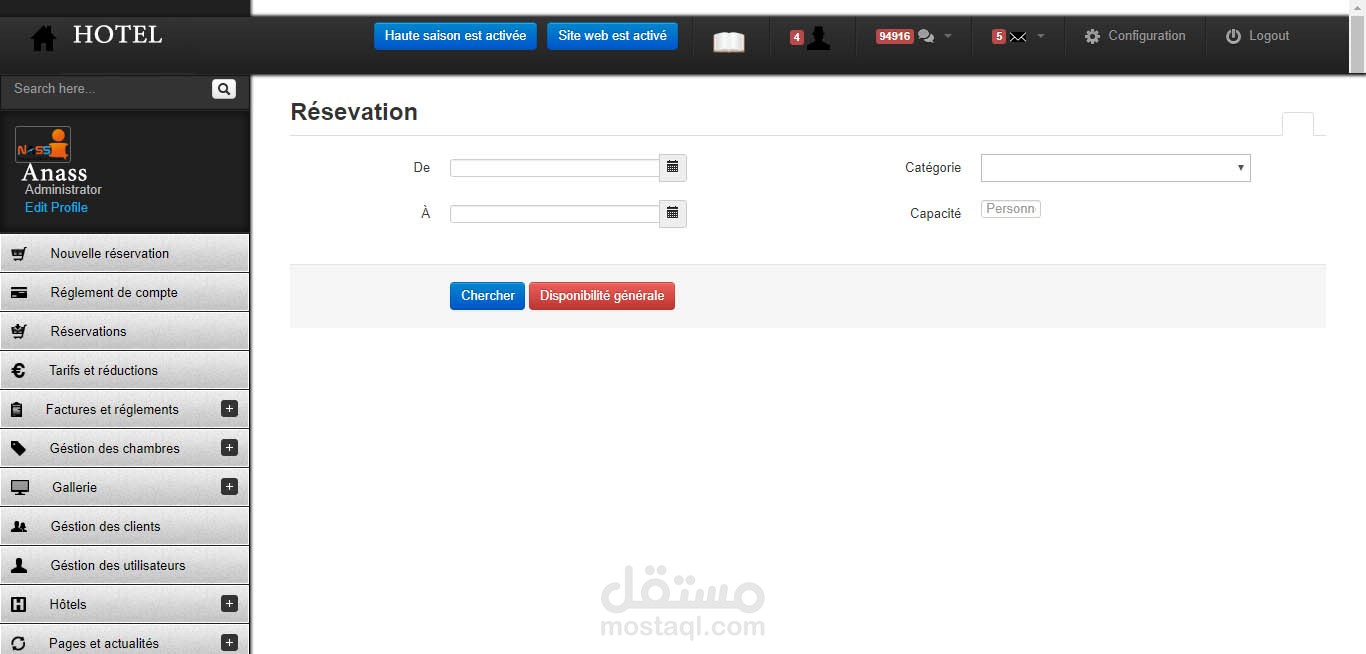This screenshot has height=654, width=1366.
Task: Click the Logout link text
Action: pos(1269,36)
